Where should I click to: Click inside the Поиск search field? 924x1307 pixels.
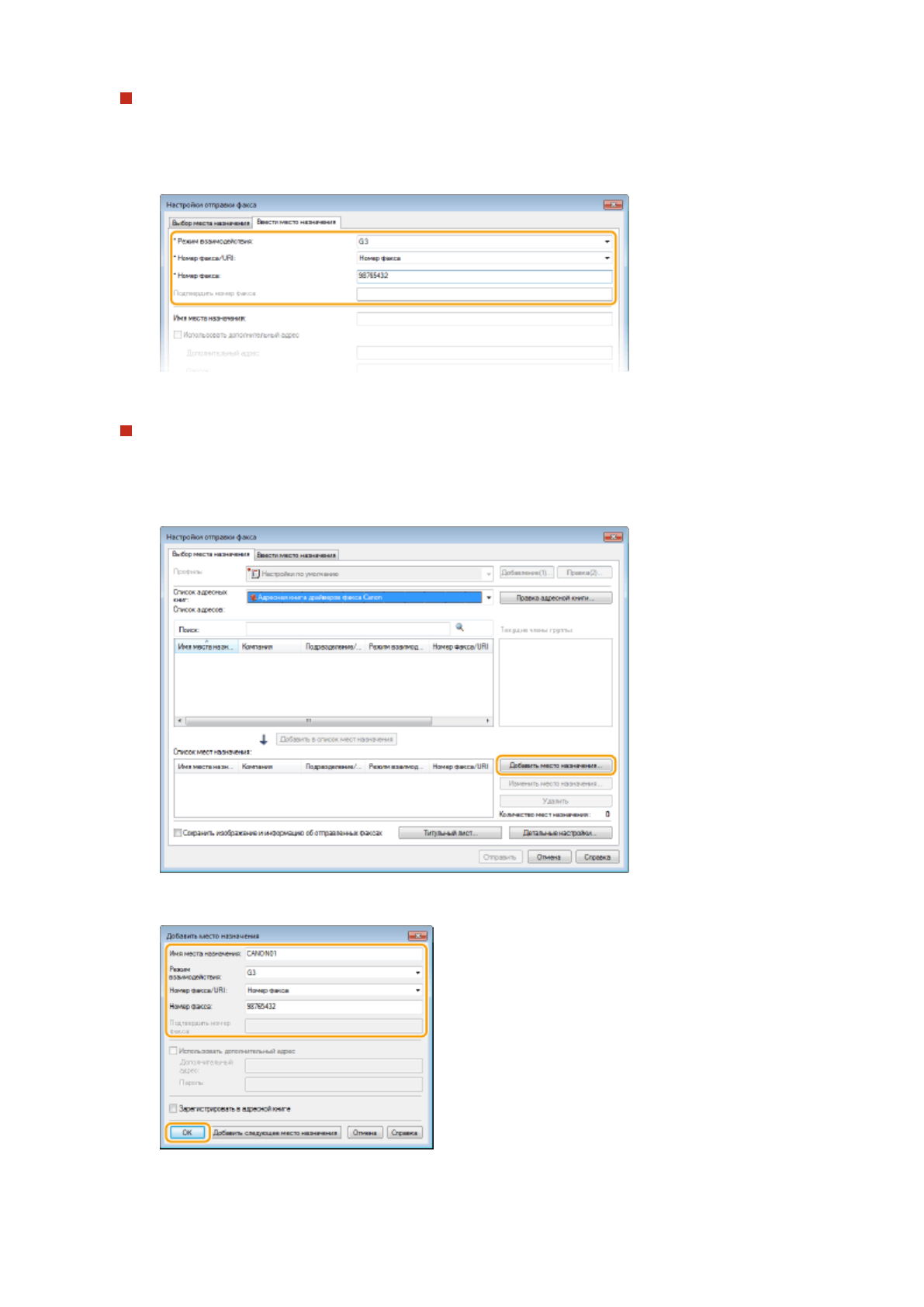348,629
